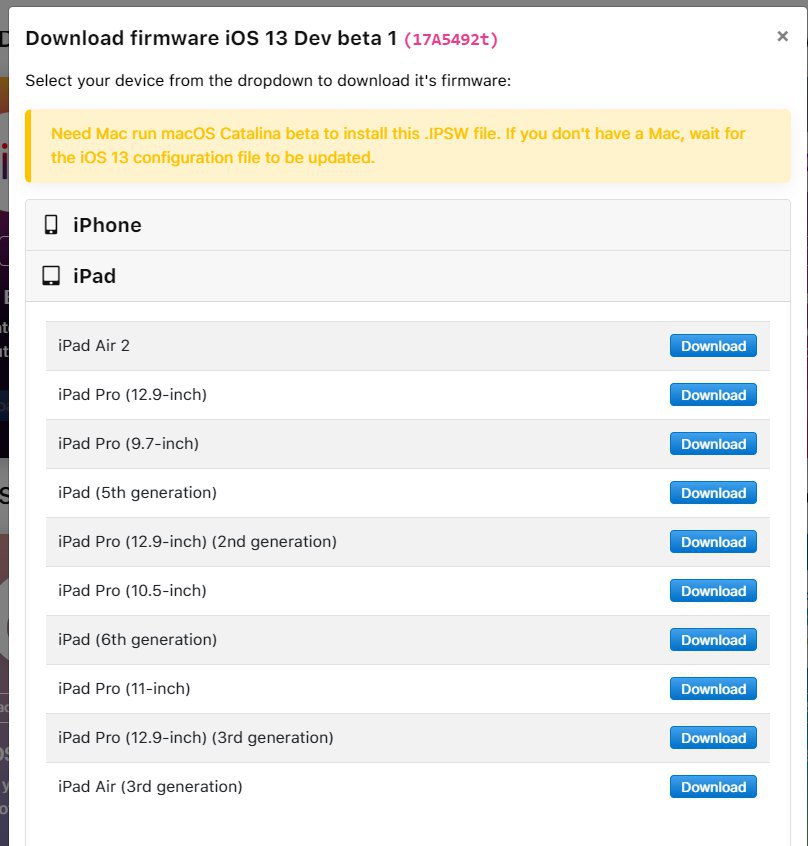This screenshot has height=846, width=808.
Task: Click the 'iPad (6th generation)' row label
Action: [137, 639]
